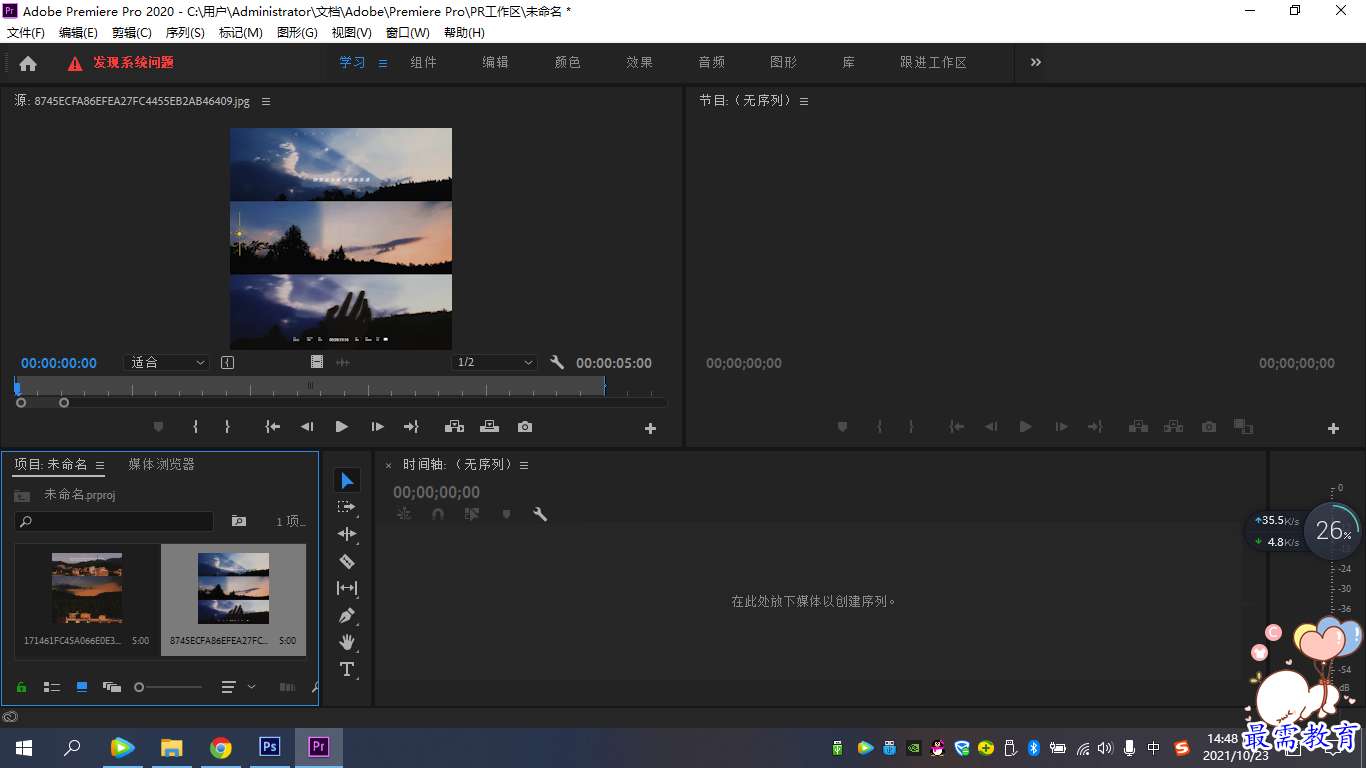Open the 剪辑(C) menu
The image size is (1366, 768).
(132, 33)
